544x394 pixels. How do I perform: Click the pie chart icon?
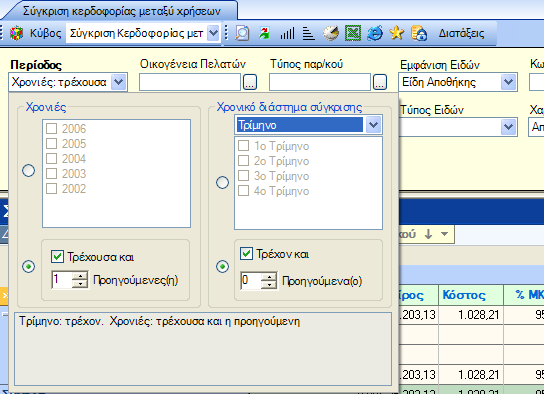click(x=331, y=33)
